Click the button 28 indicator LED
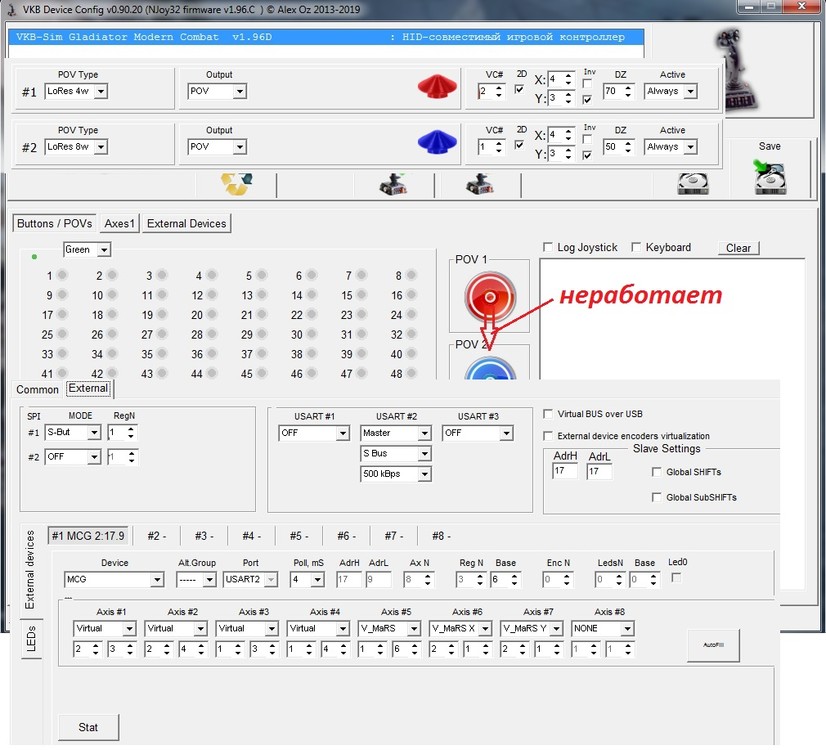 point(212,334)
